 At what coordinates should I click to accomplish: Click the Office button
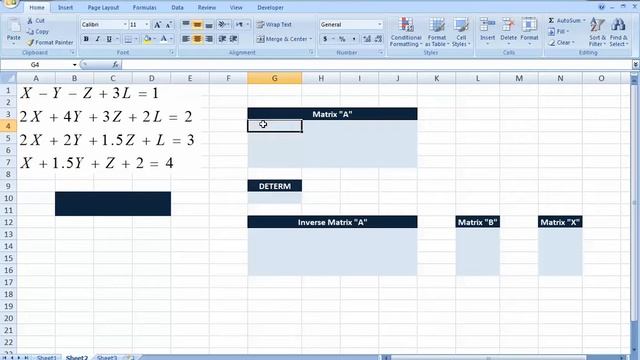pos(10,3)
